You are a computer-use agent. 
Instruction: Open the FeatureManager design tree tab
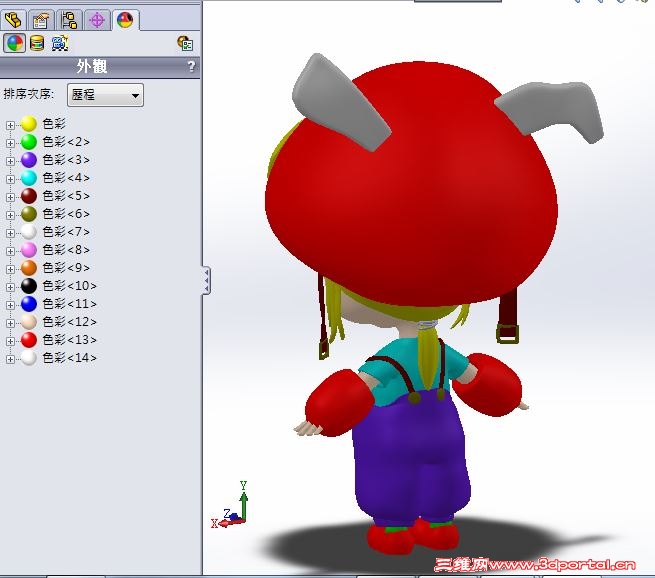click(13, 20)
